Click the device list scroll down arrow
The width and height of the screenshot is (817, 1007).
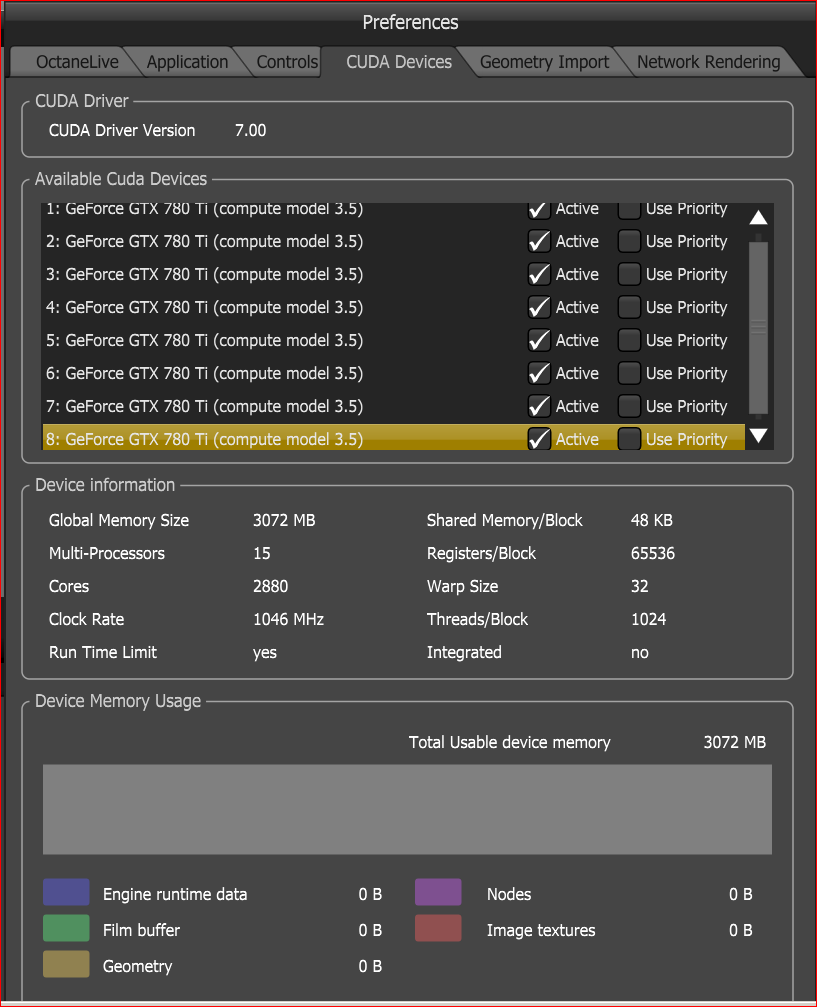[x=759, y=436]
